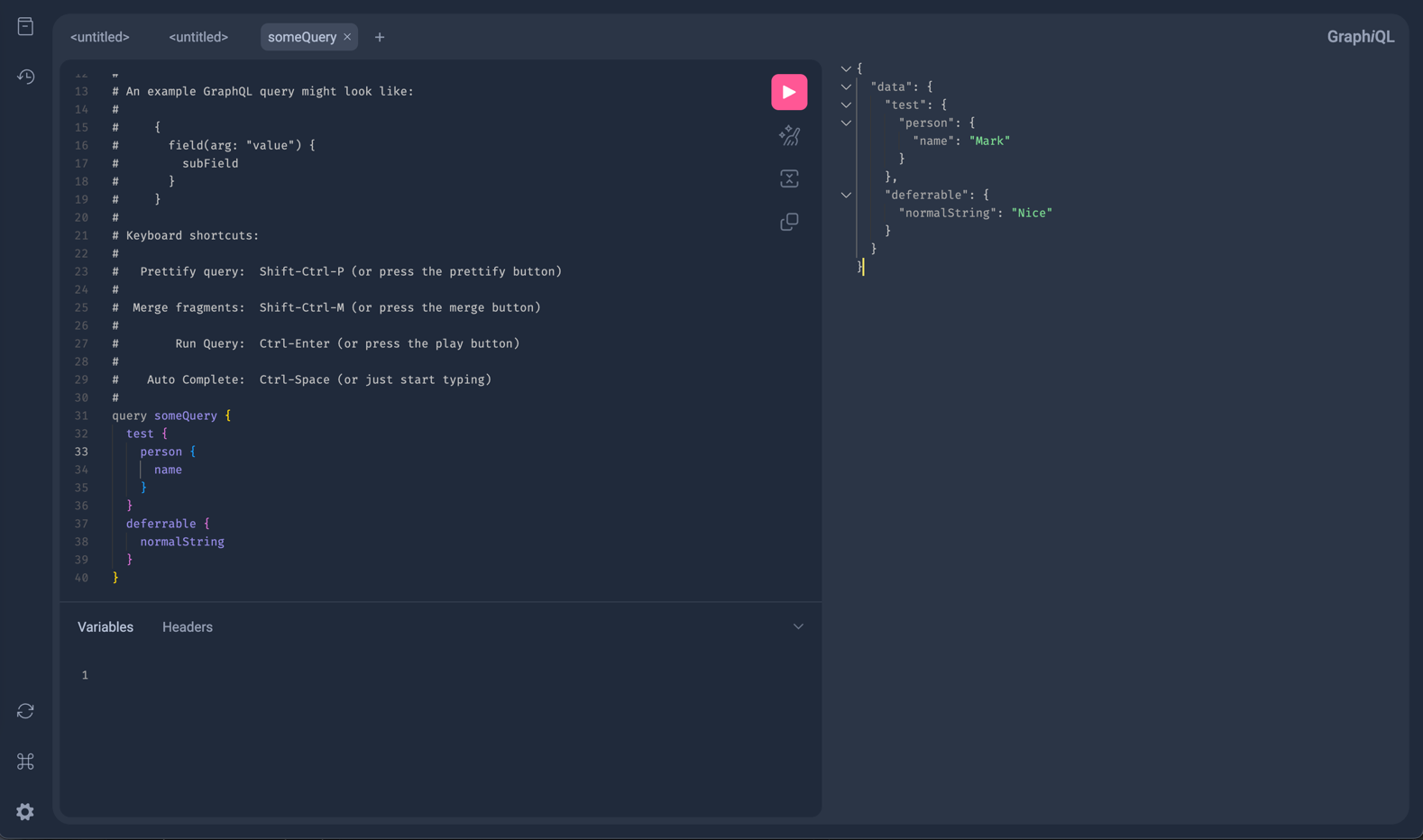Collapse the "deferrable" node in response

[x=846, y=195]
